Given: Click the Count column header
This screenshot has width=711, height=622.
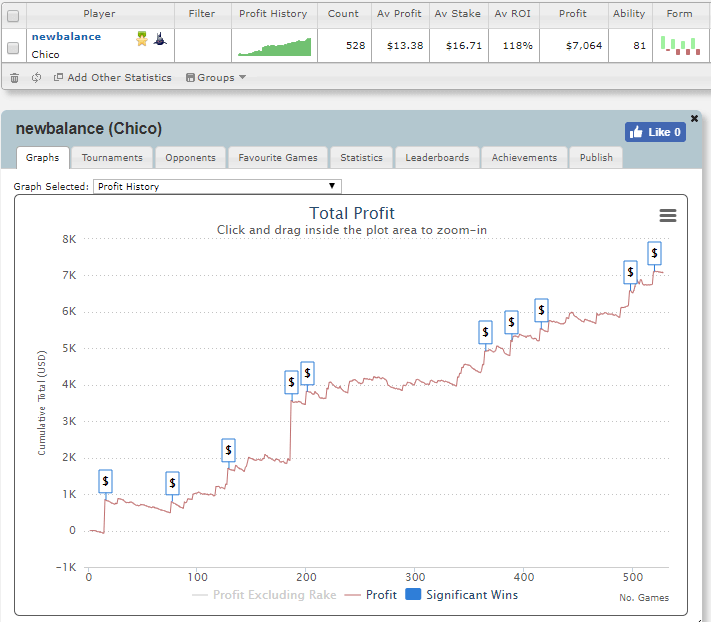Looking at the screenshot, I should point(343,14).
